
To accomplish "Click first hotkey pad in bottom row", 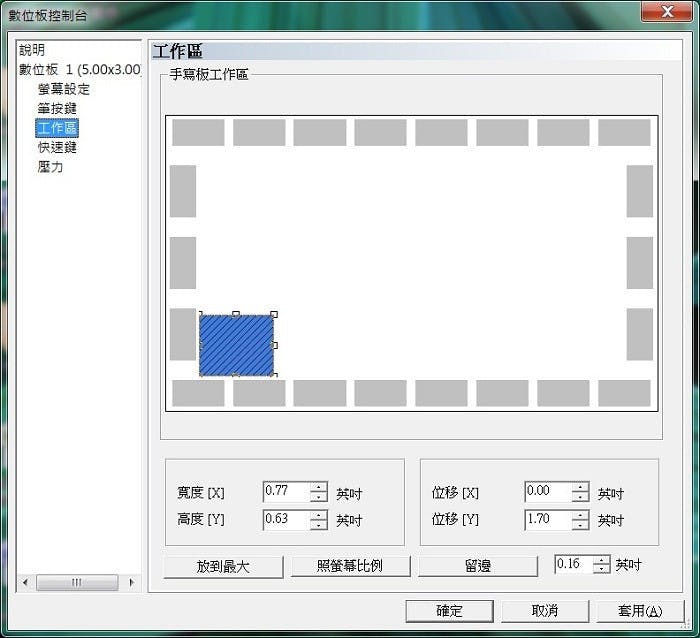I will click(198, 393).
